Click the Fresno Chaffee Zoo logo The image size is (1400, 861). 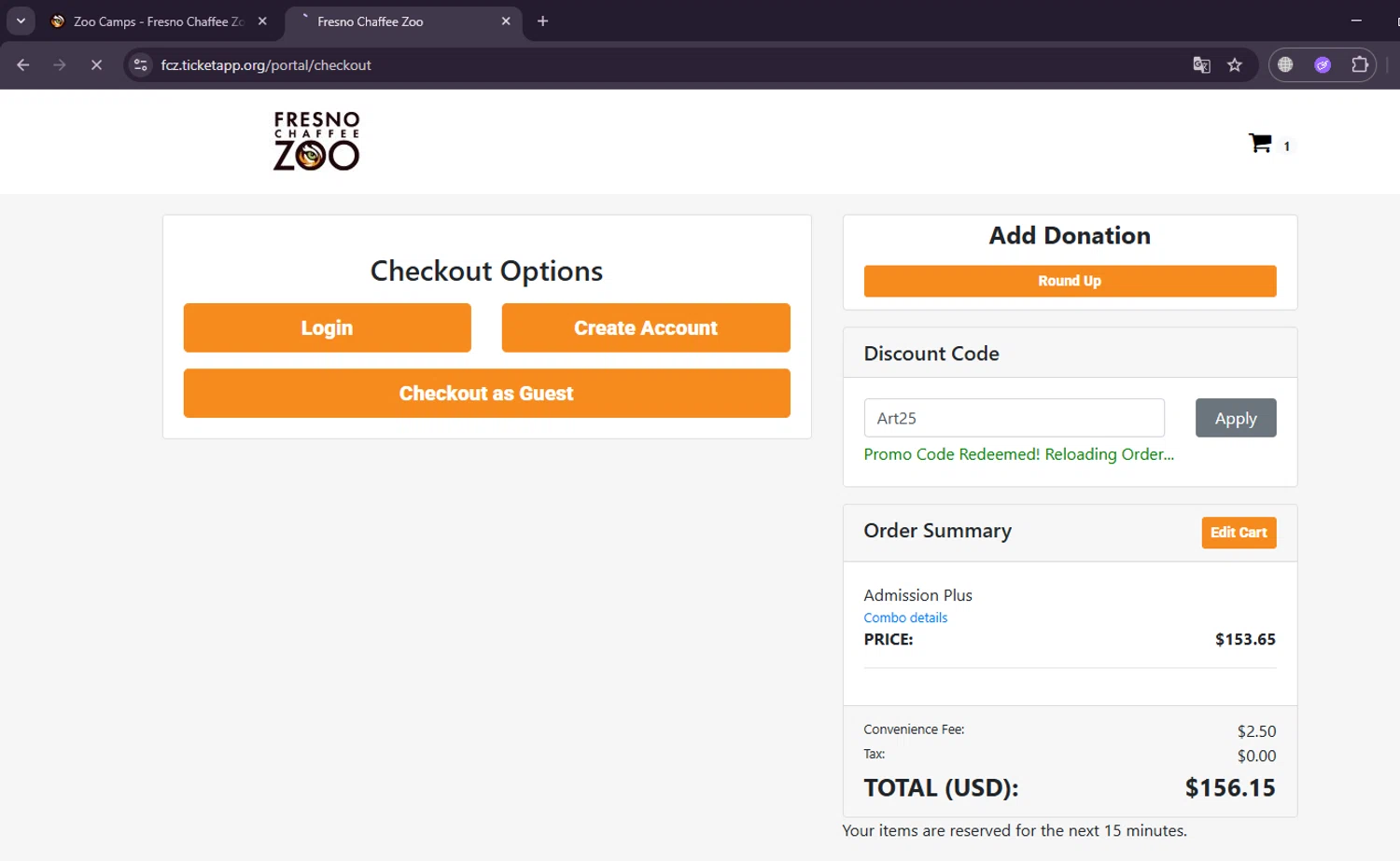(316, 141)
